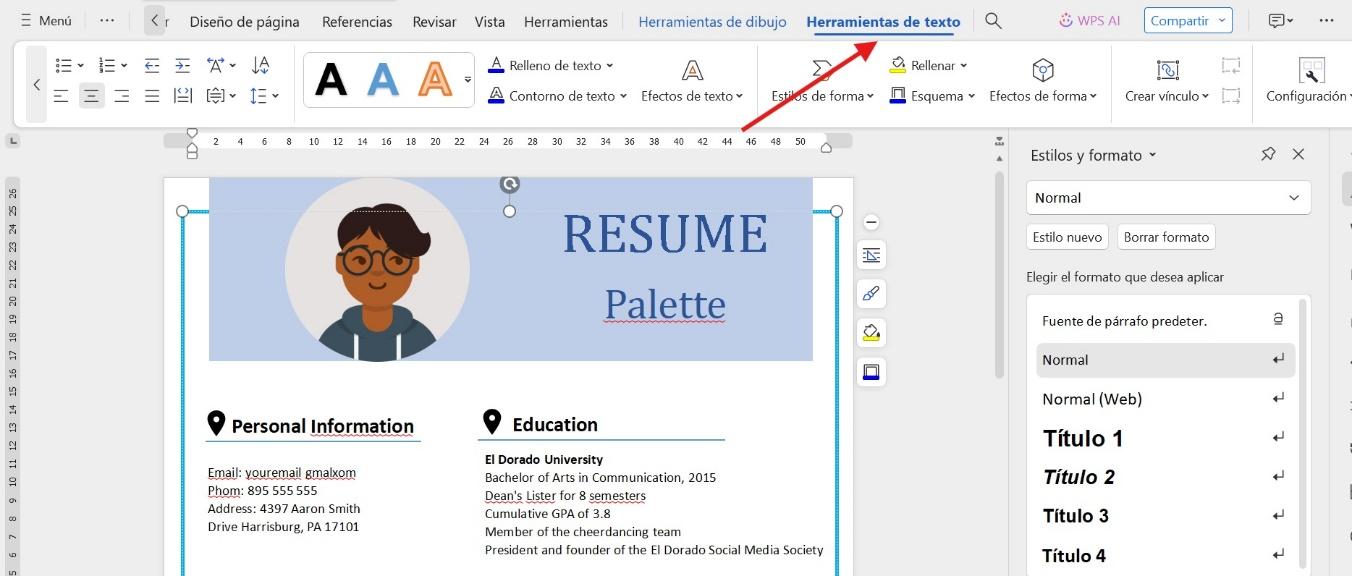Expand the line spacing options
Image resolution: width=1352 pixels, height=576 pixels.
(263, 95)
